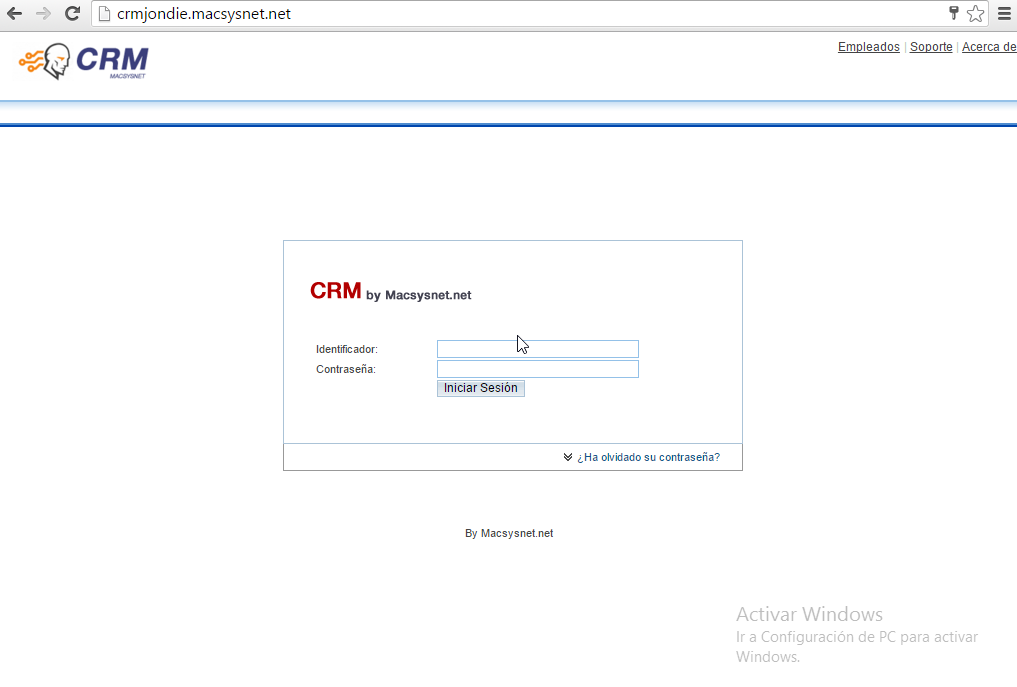Viewport: 1017px width, 687px height.
Task: Open the Empleados link
Action: pyautogui.click(x=868, y=47)
